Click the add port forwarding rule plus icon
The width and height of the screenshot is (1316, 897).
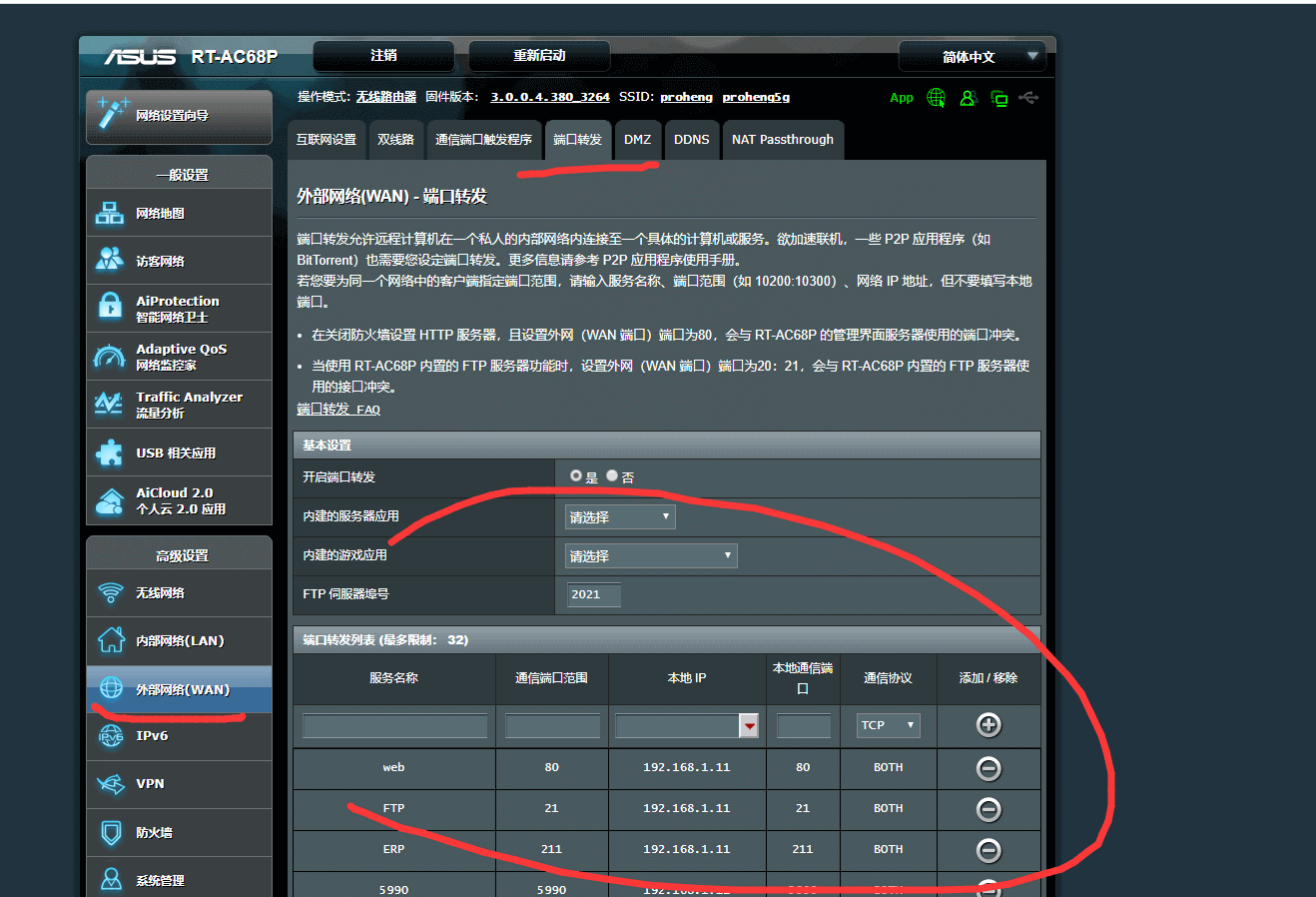pos(988,725)
